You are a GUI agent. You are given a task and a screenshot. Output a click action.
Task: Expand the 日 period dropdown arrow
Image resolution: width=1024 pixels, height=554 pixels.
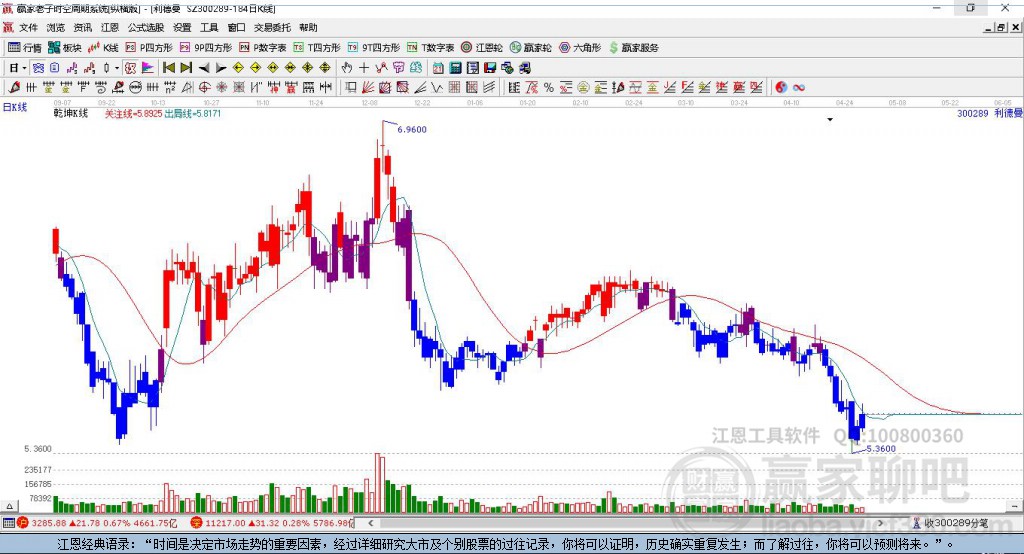(x=24, y=68)
